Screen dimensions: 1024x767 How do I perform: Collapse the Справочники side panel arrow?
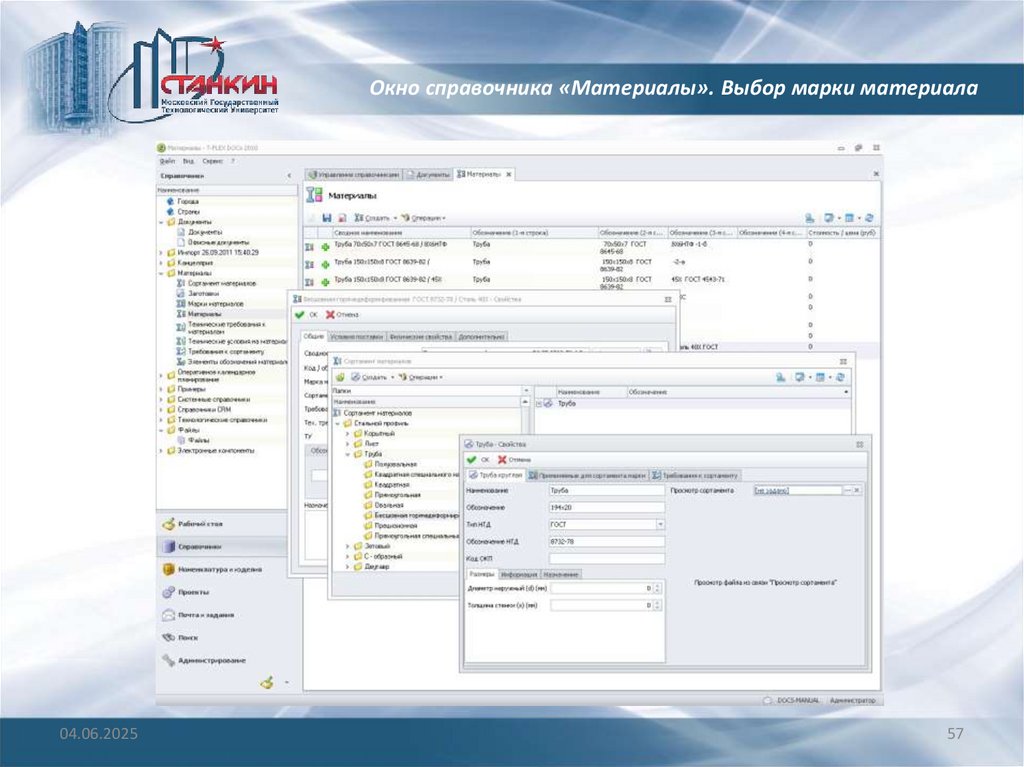coord(289,176)
